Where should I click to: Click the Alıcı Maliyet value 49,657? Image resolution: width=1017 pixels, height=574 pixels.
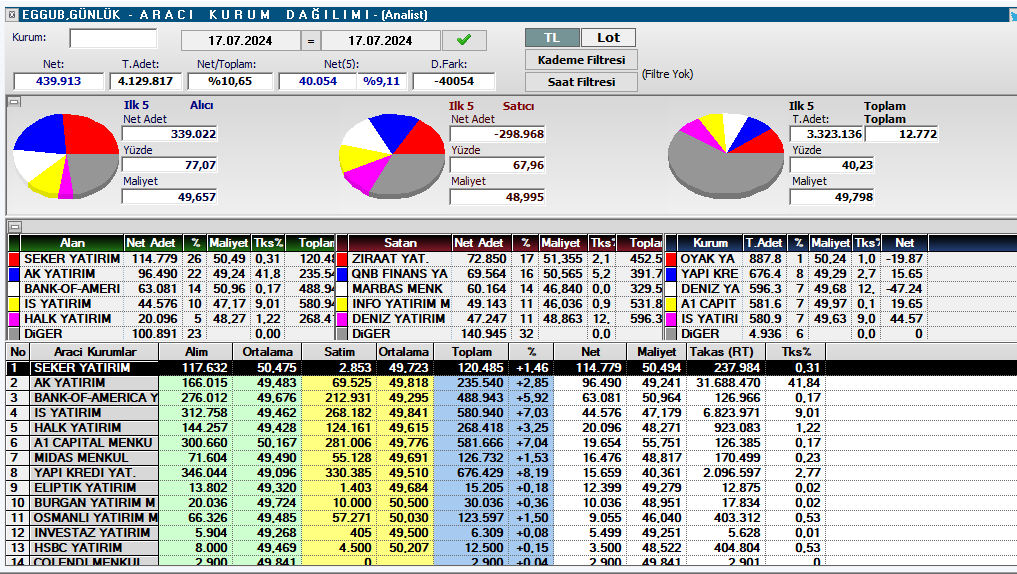[170, 197]
